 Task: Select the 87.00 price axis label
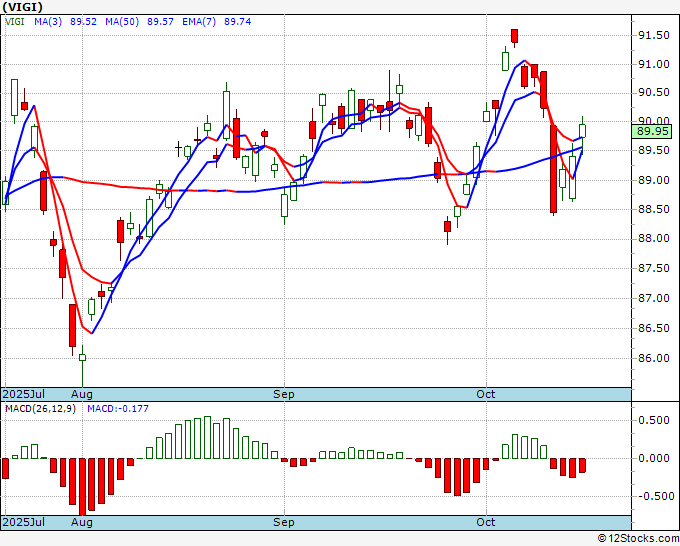pyautogui.click(x=654, y=298)
